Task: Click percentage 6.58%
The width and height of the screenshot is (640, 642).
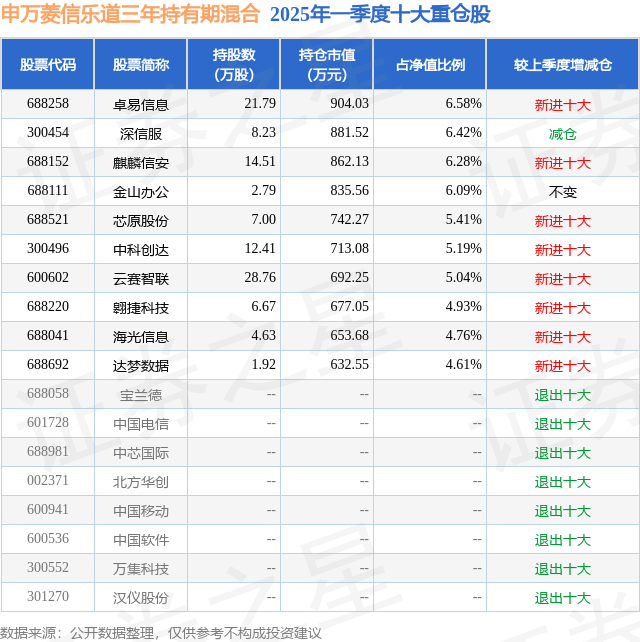Action: point(463,103)
